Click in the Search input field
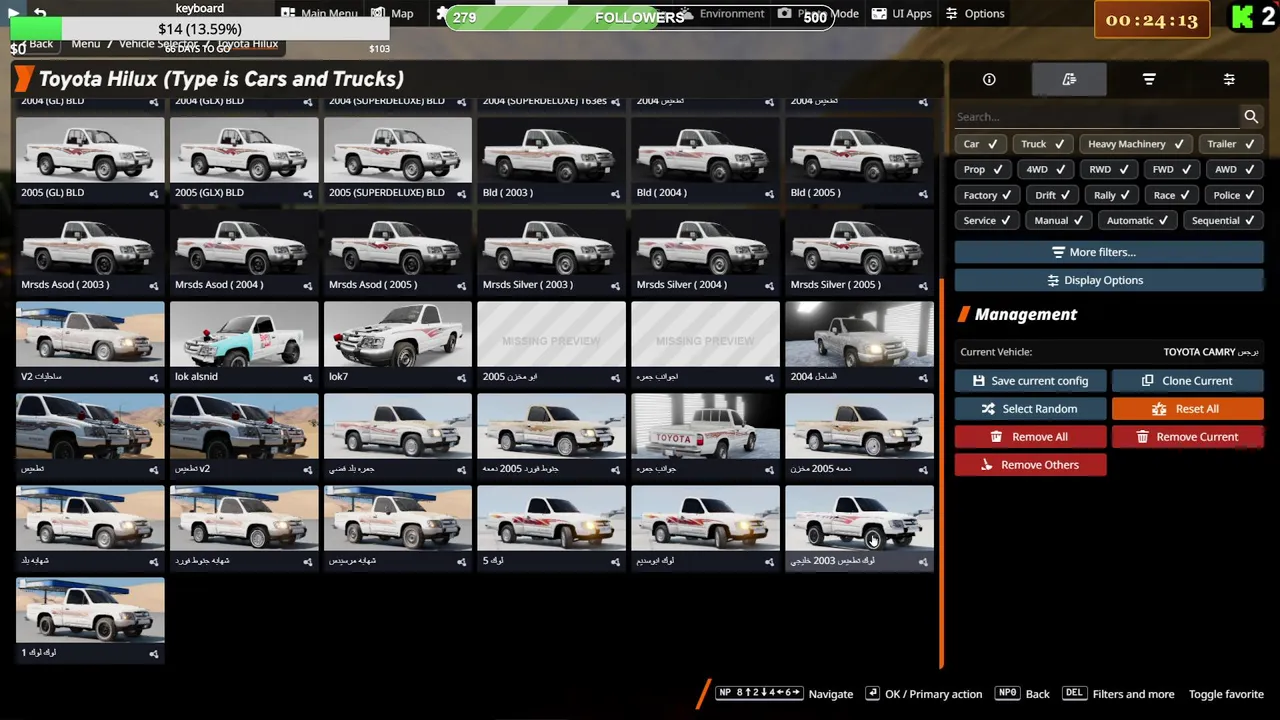 click(1096, 117)
